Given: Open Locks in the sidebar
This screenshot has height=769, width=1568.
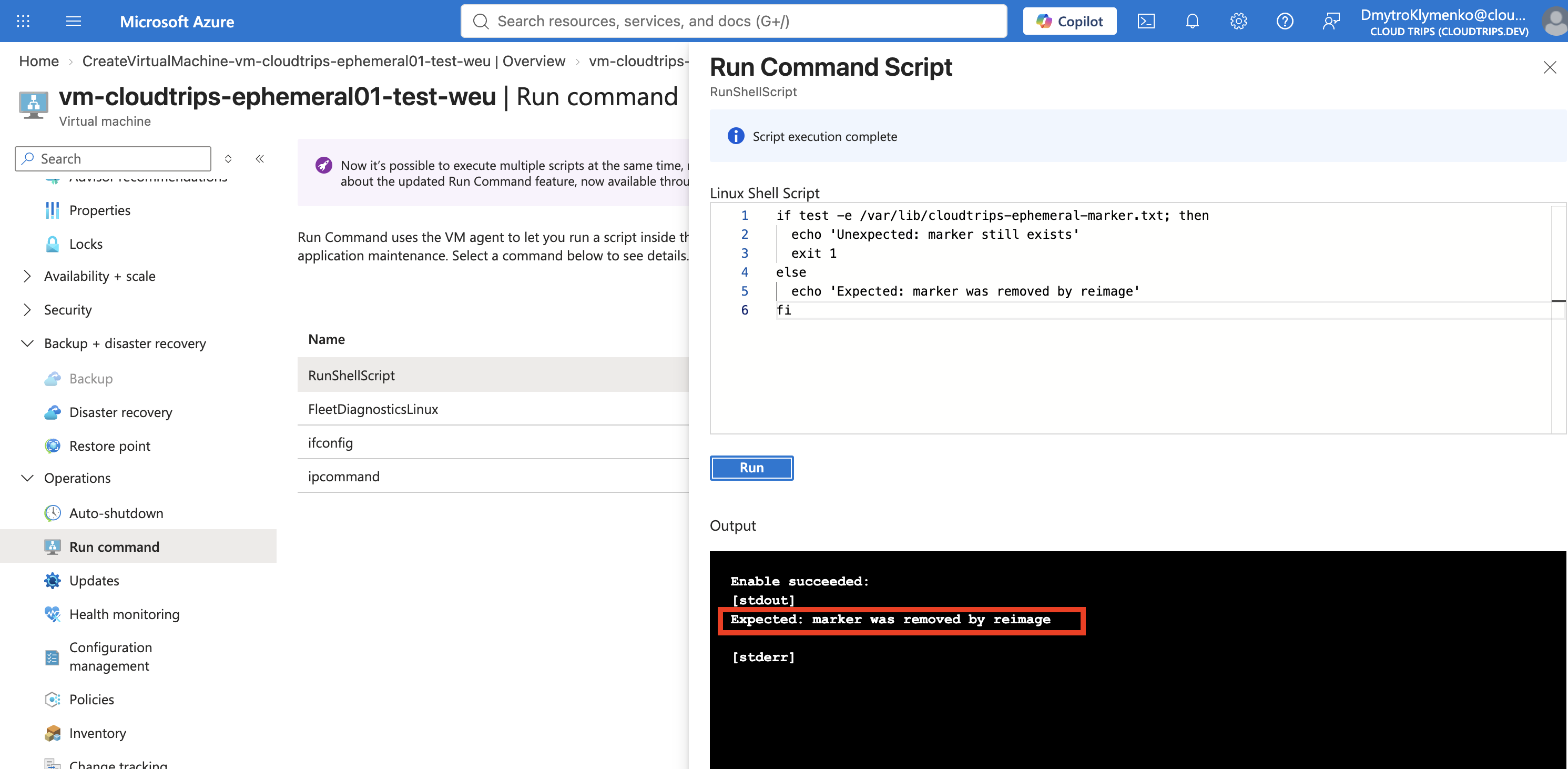Looking at the screenshot, I should (86, 244).
